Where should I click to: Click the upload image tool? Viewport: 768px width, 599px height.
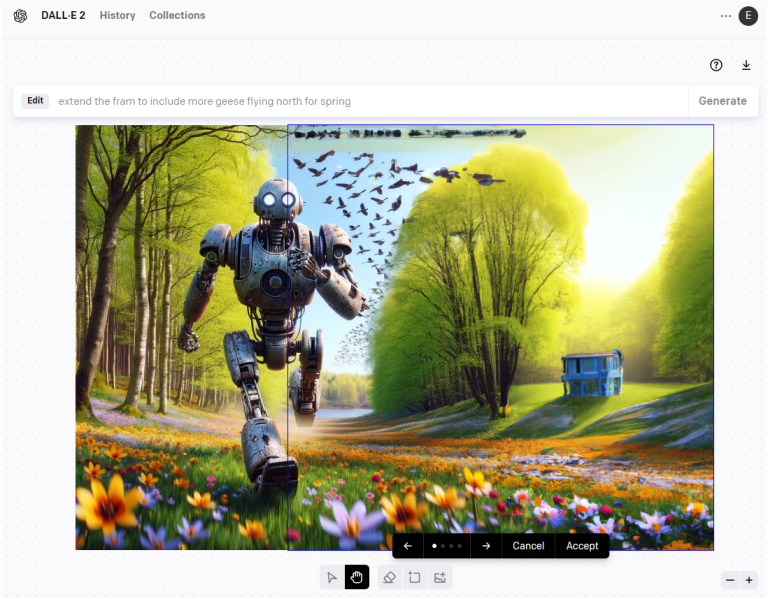coord(439,578)
